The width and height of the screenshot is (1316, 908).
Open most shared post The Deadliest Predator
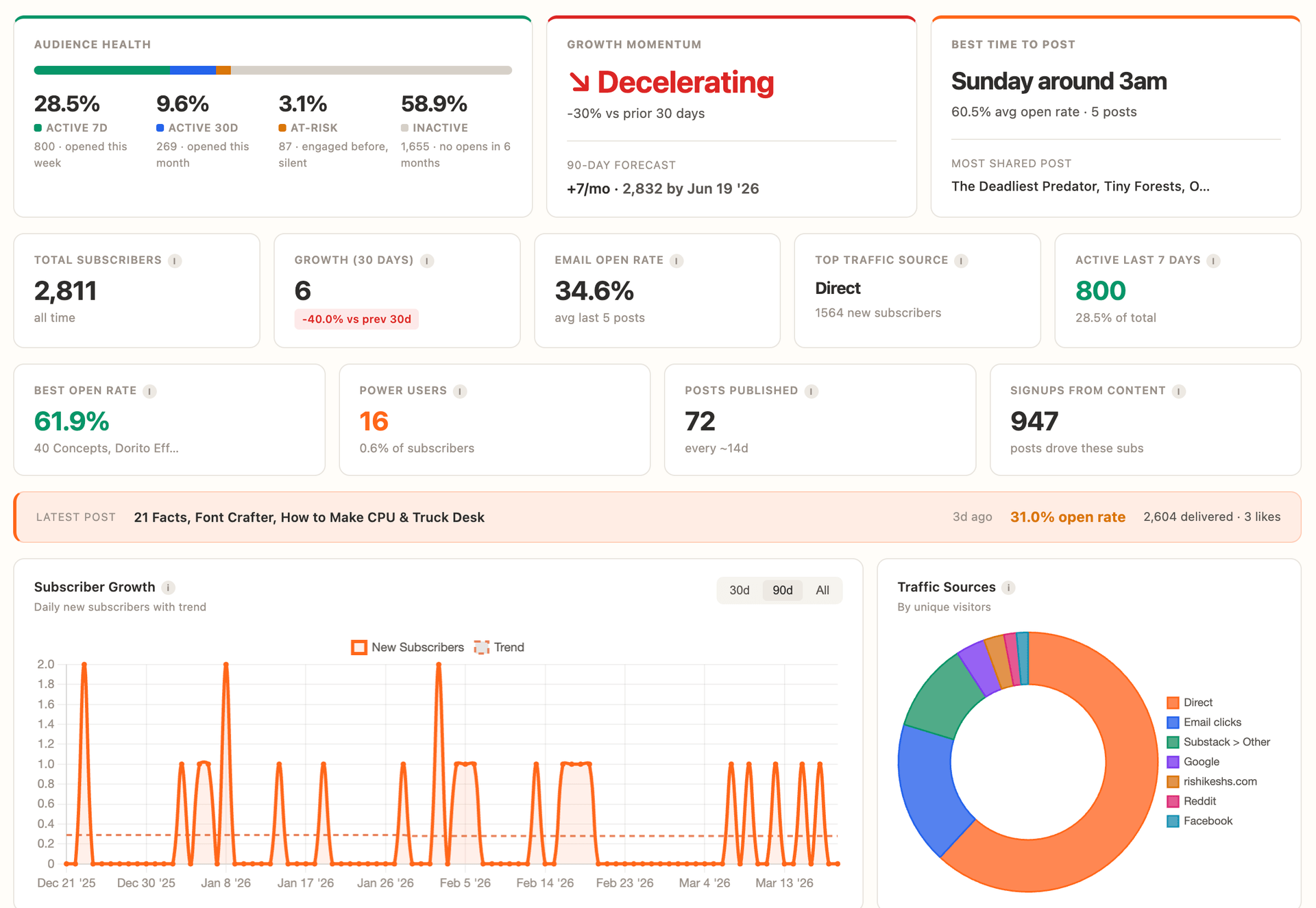pyautogui.click(x=1080, y=186)
